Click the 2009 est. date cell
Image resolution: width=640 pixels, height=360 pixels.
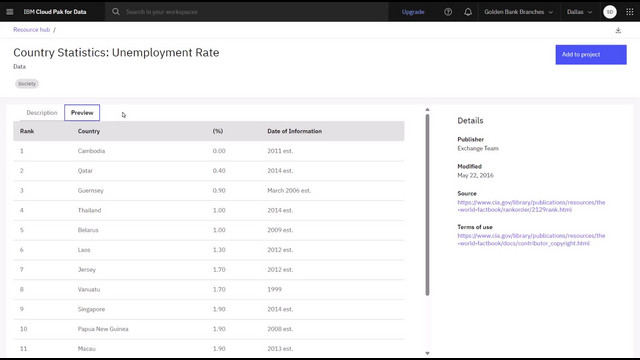280,230
